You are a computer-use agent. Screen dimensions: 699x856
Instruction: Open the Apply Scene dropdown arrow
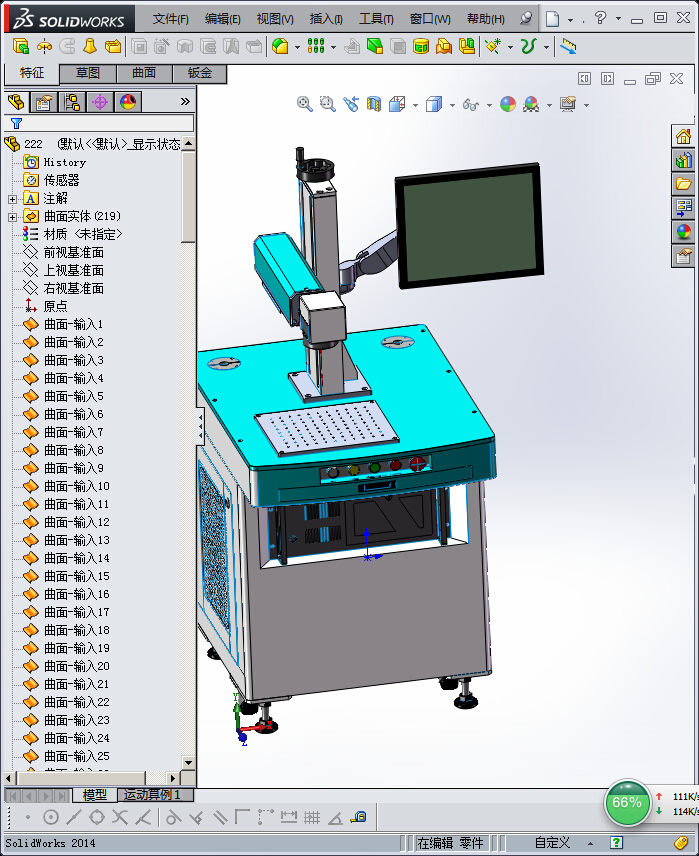click(x=549, y=105)
